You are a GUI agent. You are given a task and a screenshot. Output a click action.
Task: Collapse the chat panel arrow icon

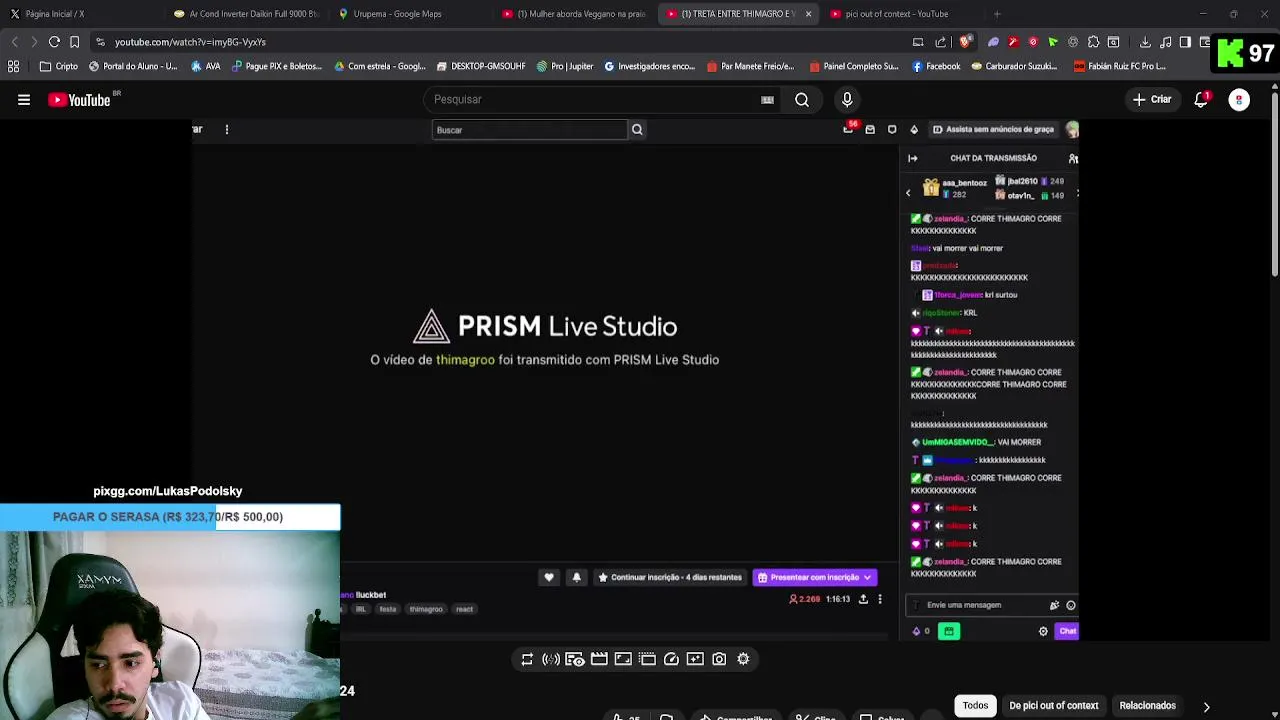point(912,158)
